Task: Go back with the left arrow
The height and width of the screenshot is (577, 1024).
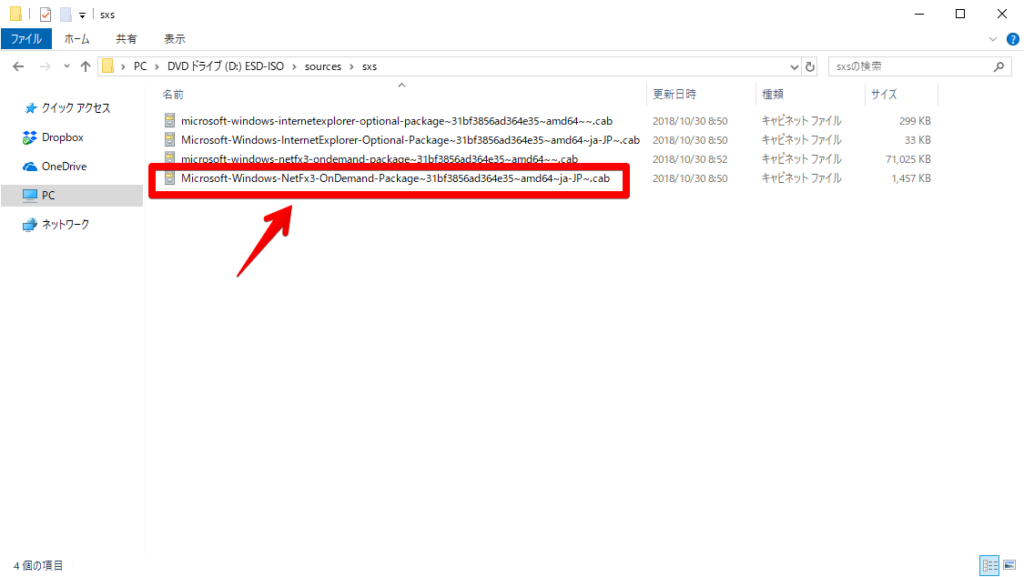Action: (x=18, y=67)
